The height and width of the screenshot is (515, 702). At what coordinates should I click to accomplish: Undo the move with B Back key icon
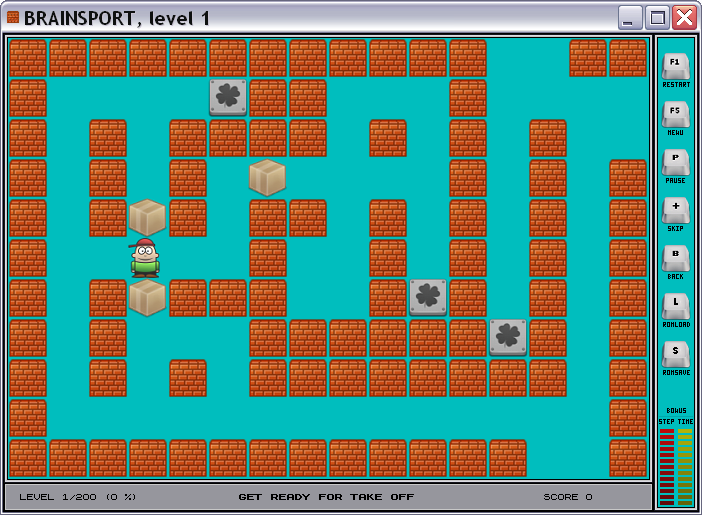coord(676,258)
